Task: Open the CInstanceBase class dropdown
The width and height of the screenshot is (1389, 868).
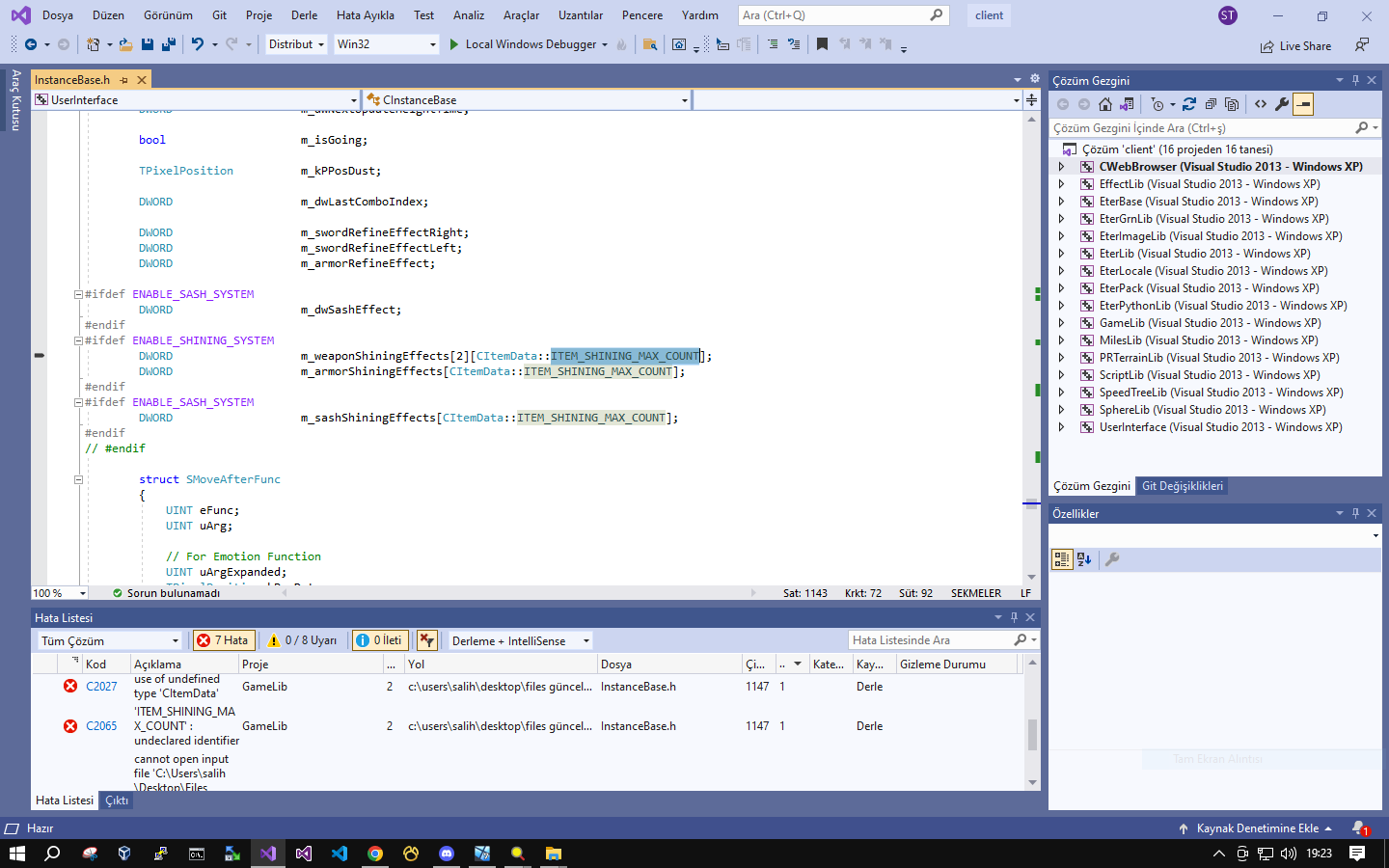Action: [527, 100]
